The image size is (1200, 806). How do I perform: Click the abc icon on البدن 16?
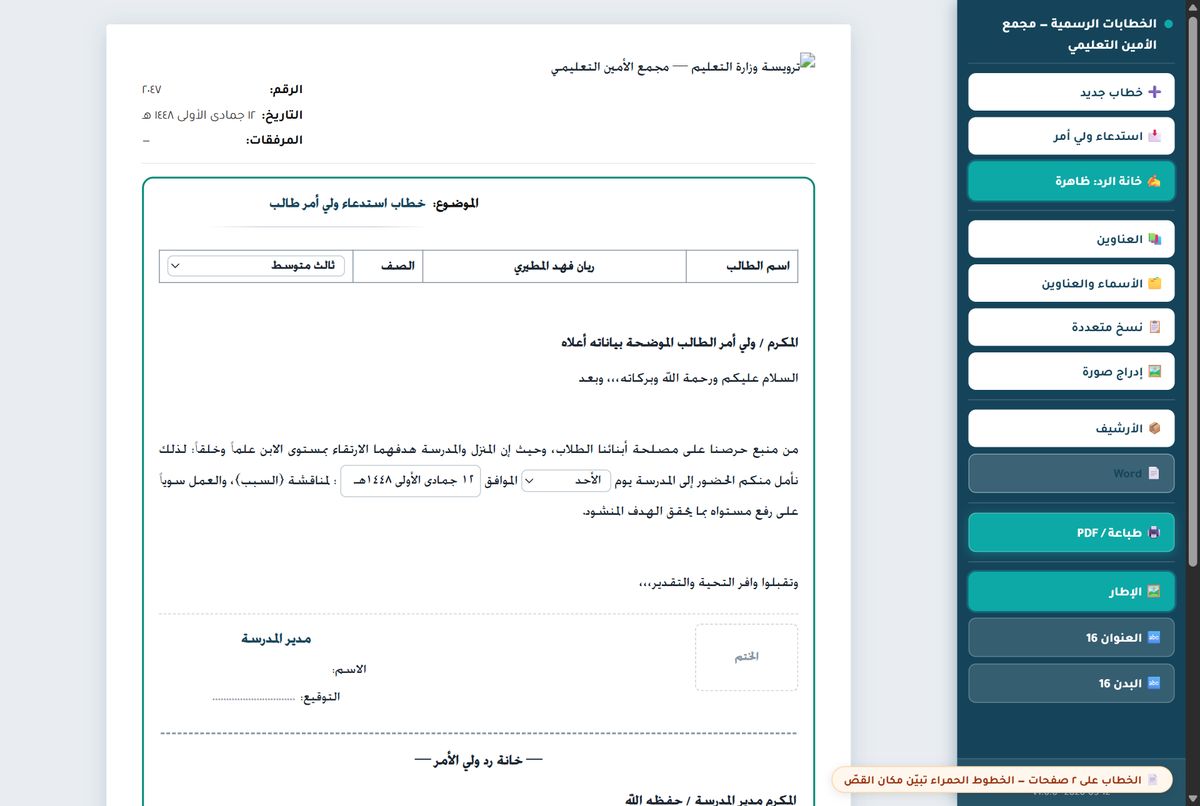[1154, 683]
